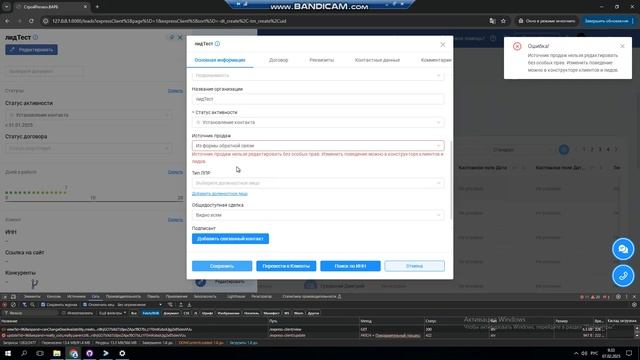Click the Отмена button
Image resolution: width=640 pixels, height=360 pixels.
414,266
